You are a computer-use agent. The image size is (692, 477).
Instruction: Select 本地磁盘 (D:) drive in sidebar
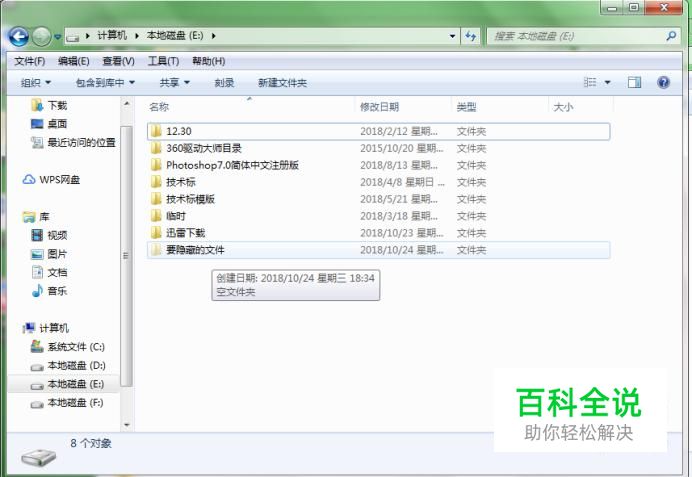[68, 365]
